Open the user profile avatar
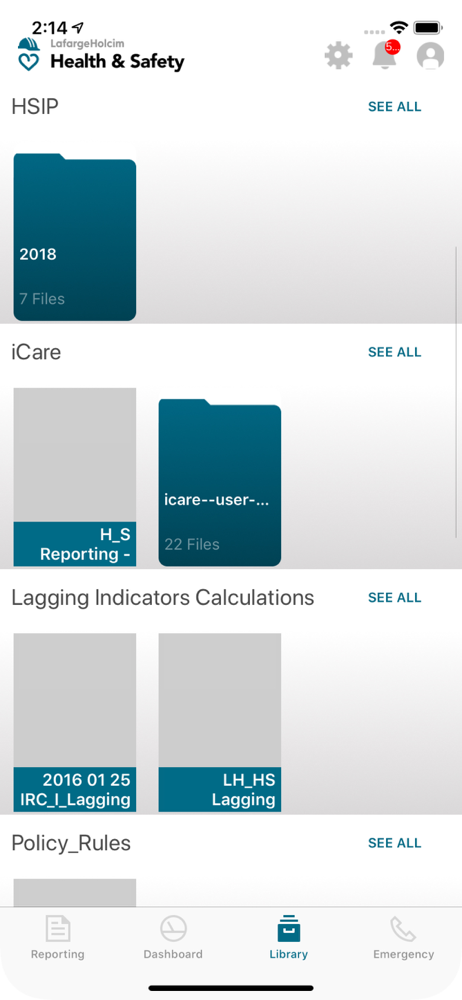462x1000 pixels. 430,56
